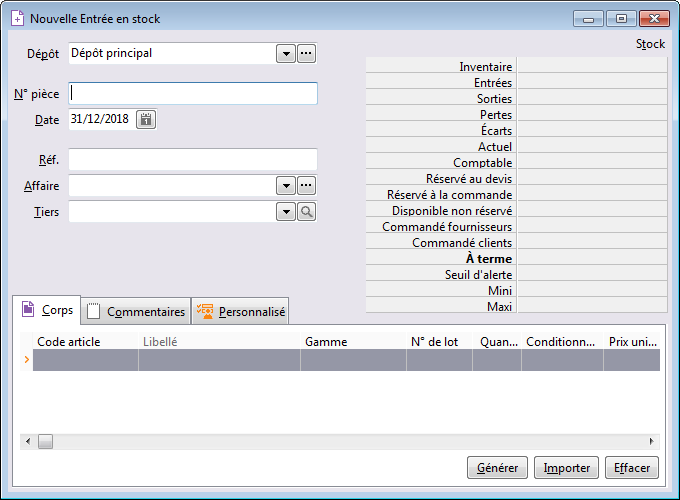The image size is (680, 500).
Task: Click the window title document icon
Action: point(17,19)
